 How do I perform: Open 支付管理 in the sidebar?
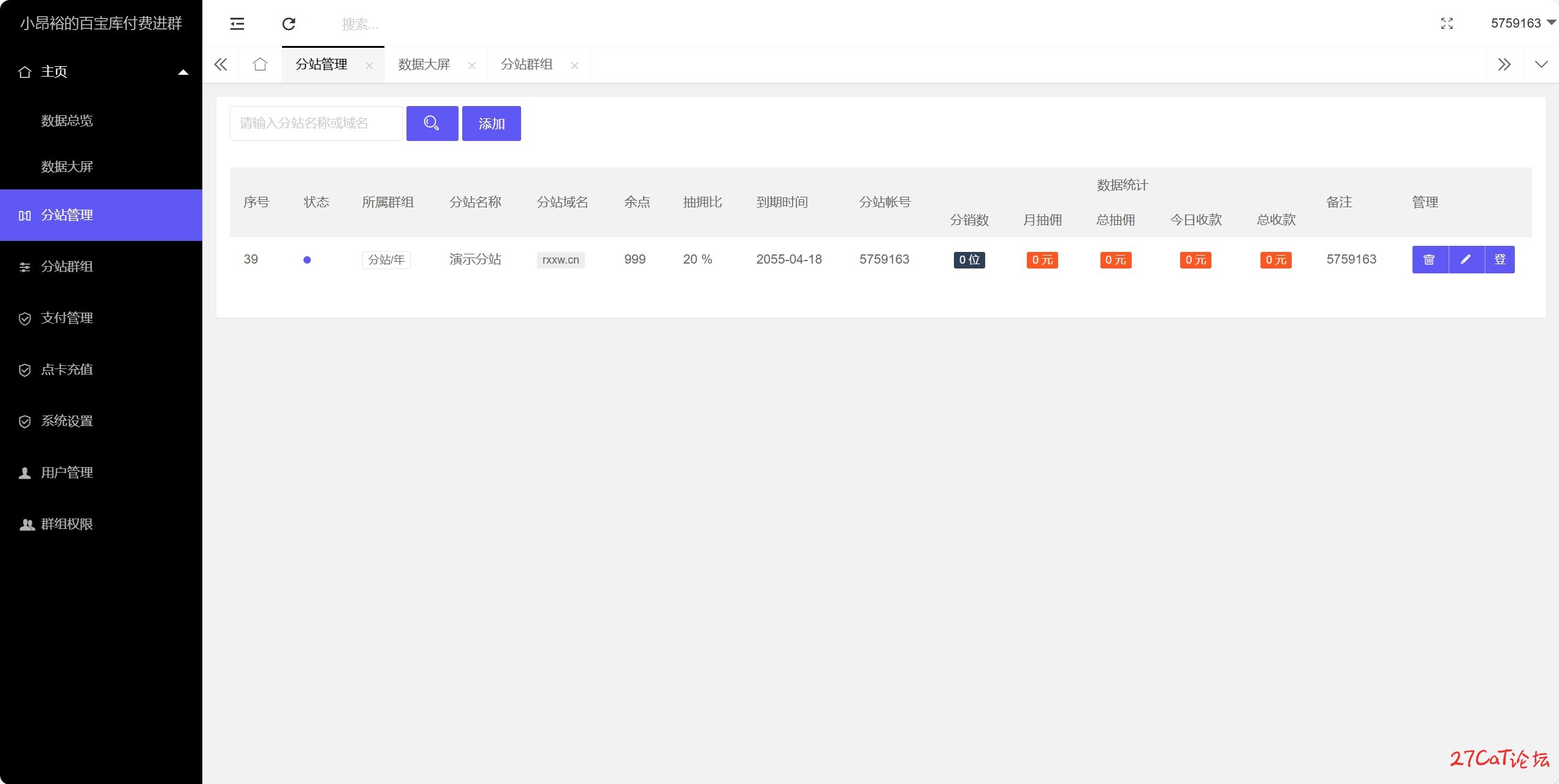(x=101, y=318)
